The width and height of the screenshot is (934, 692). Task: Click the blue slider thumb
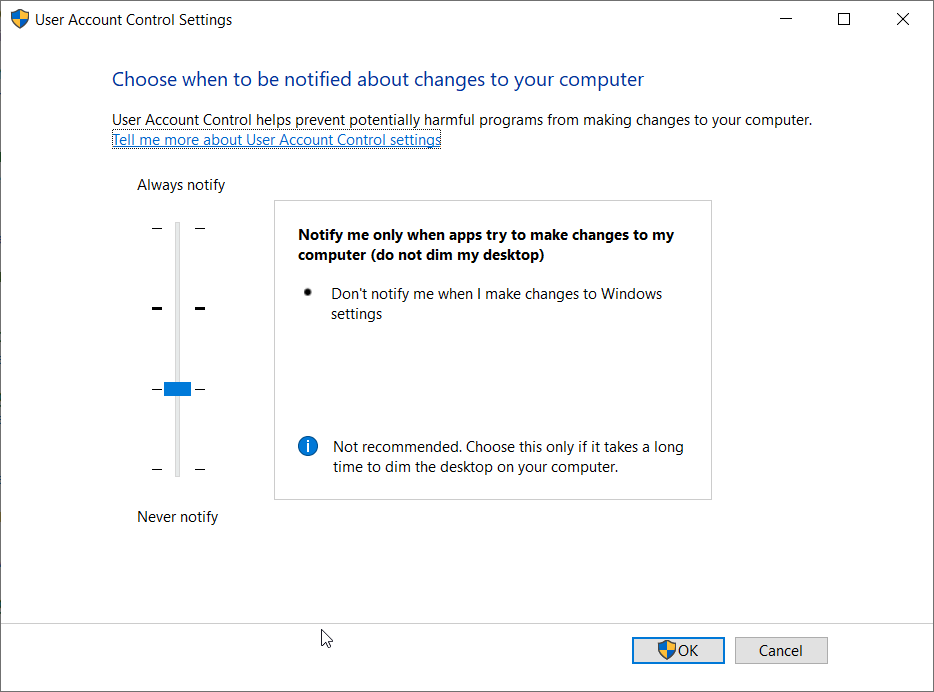click(x=178, y=389)
